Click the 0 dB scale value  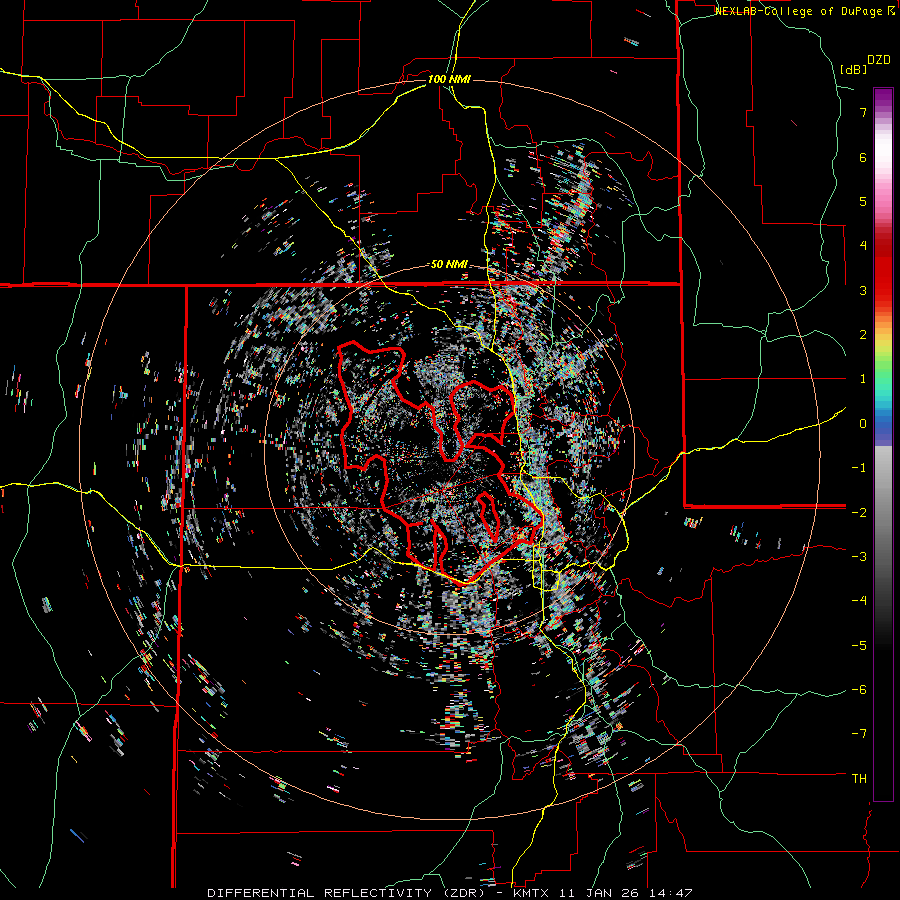click(863, 424)
